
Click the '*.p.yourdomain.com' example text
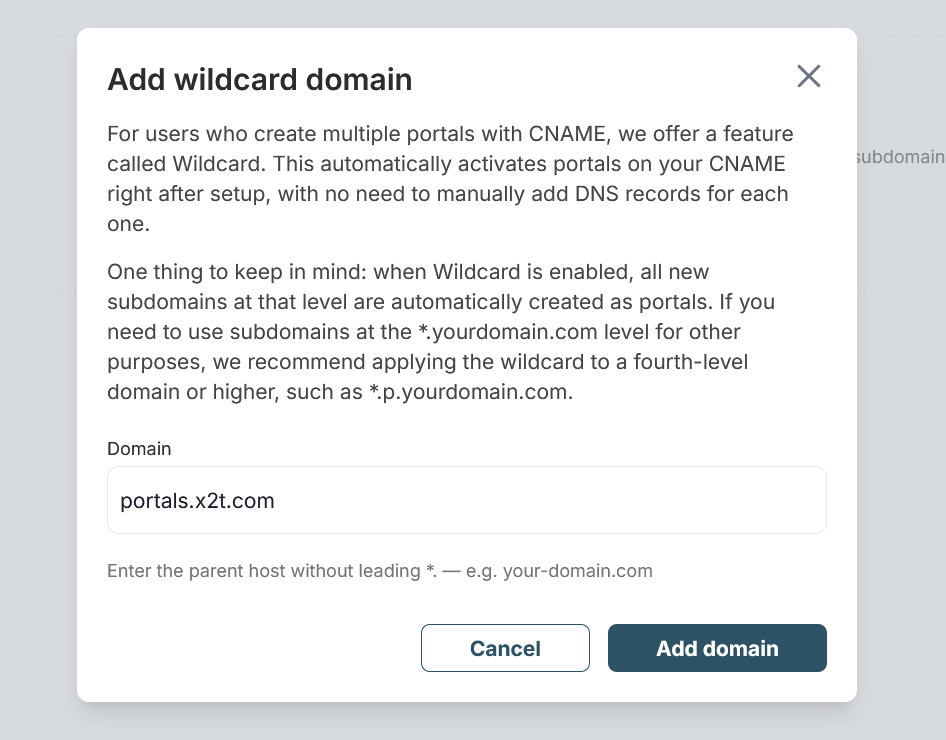coord(471,392)
